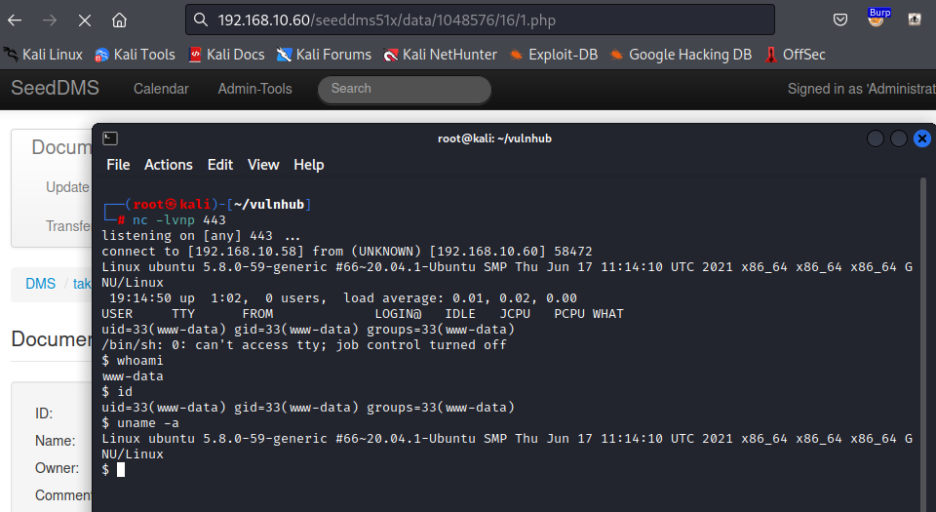The height and width of the screenshot is (512, 936).
Task: Click the DMS breadcrumb link
Action: tap(41, 283)
